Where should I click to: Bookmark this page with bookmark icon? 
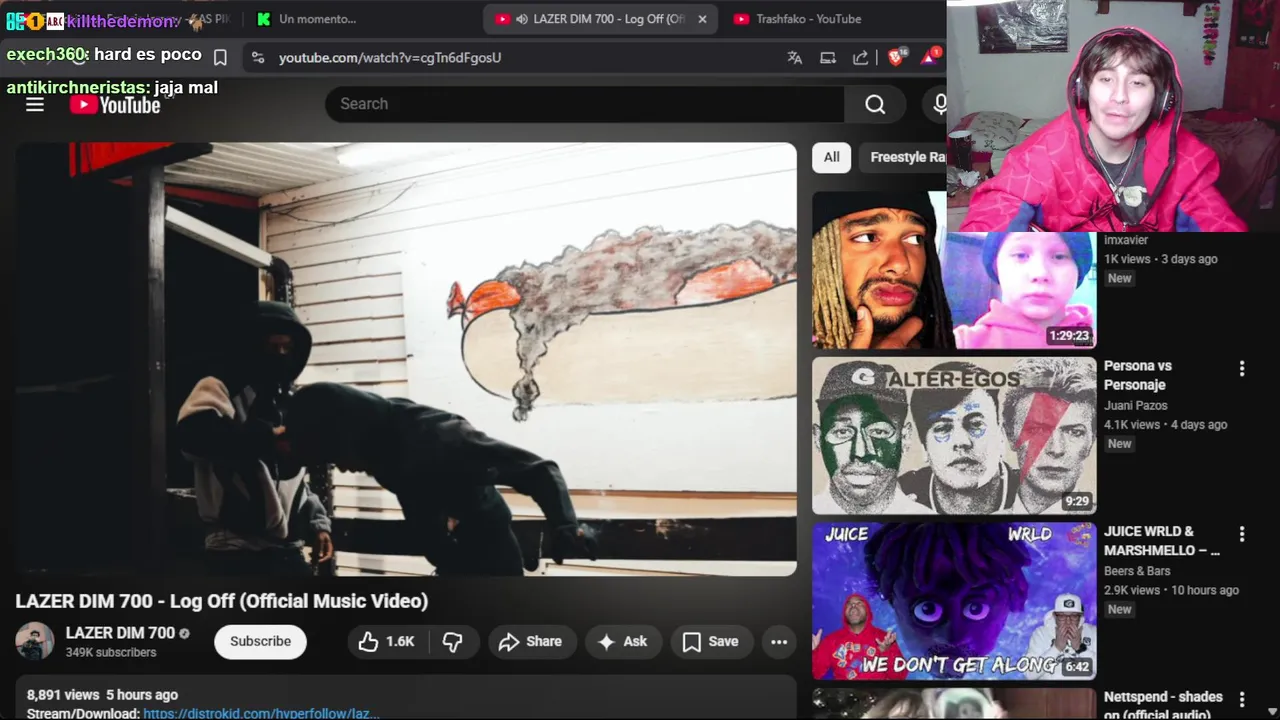coord(220,58)
